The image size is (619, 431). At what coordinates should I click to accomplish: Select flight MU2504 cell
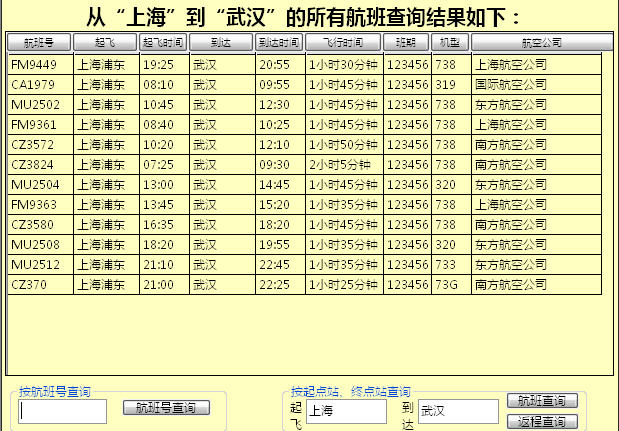(x=40, y=185)
